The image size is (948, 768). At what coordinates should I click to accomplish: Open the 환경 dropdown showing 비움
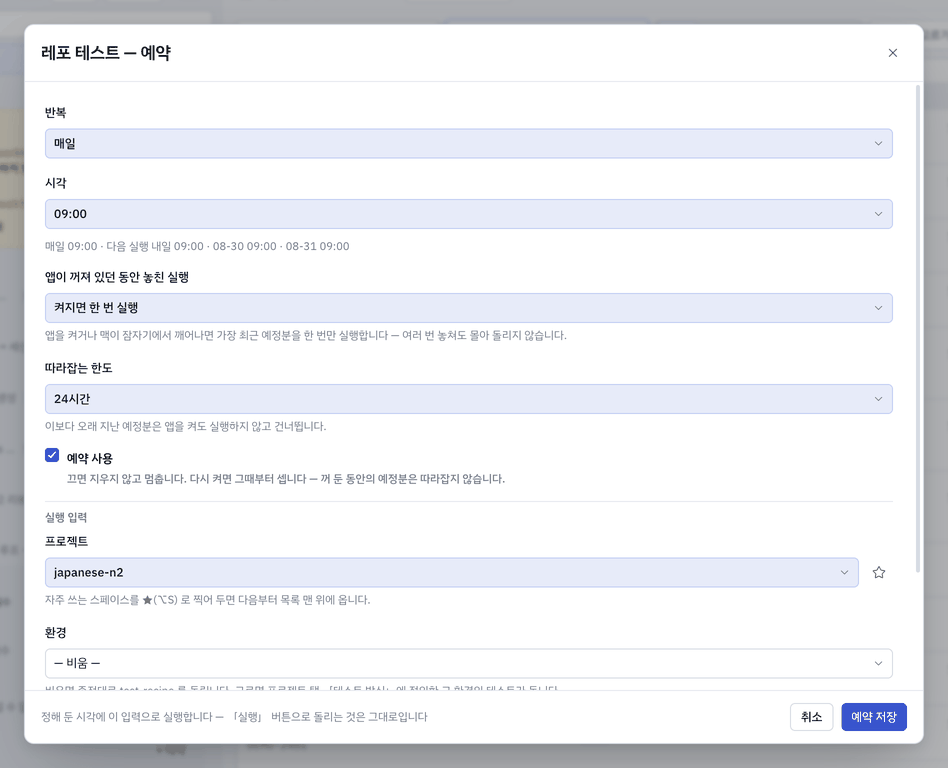click(469, 663)
